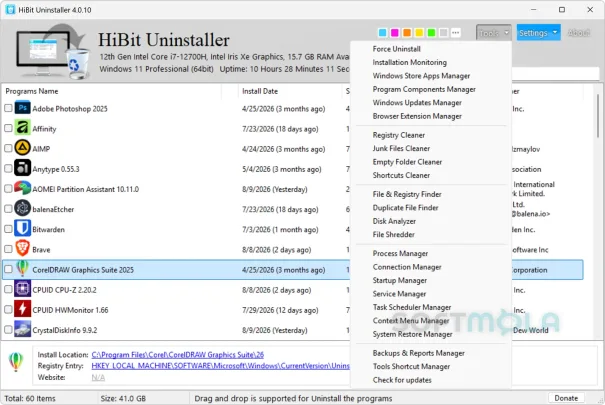Choose Force Uninstall from Tools menu
The width and height of the screenshot is (605, 405).
pos(396,49)
